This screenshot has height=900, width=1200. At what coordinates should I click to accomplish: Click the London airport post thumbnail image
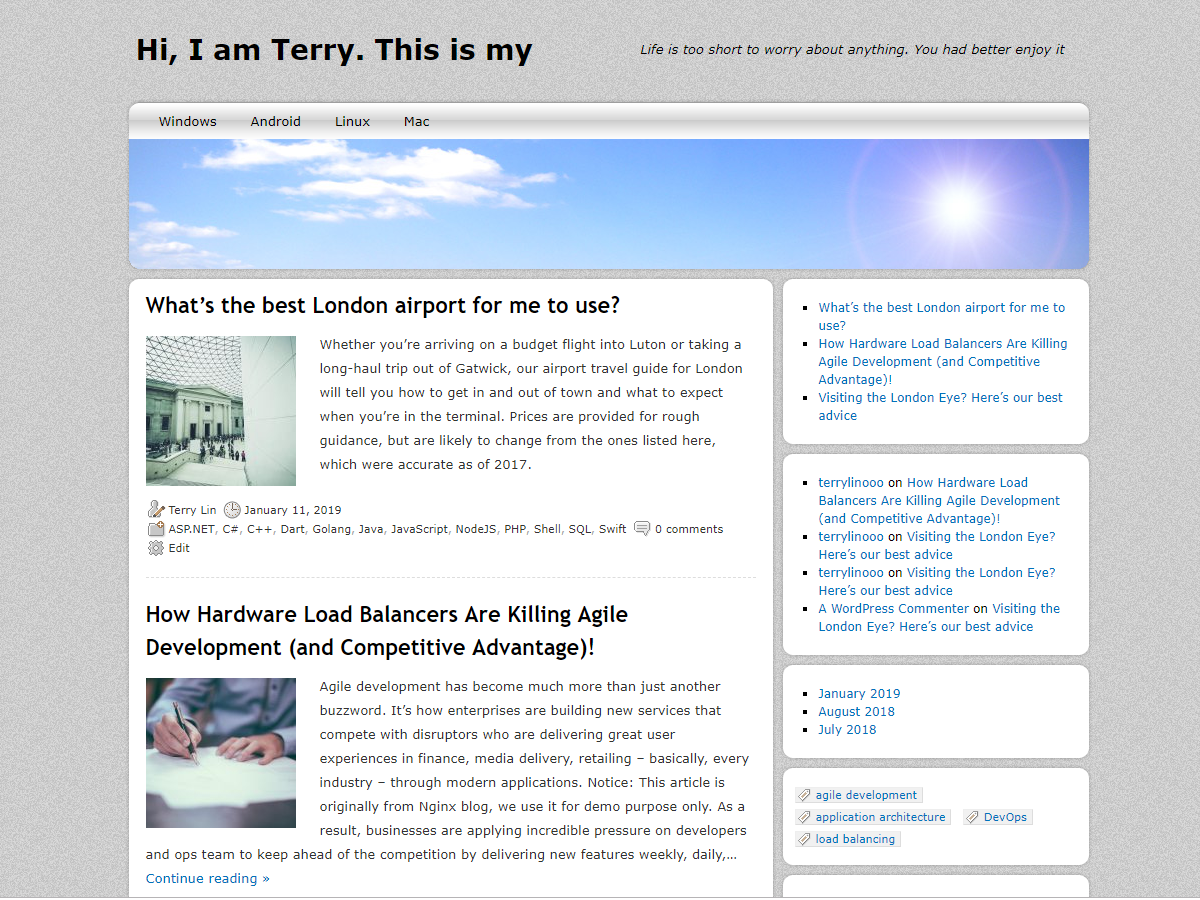(221, 411)
